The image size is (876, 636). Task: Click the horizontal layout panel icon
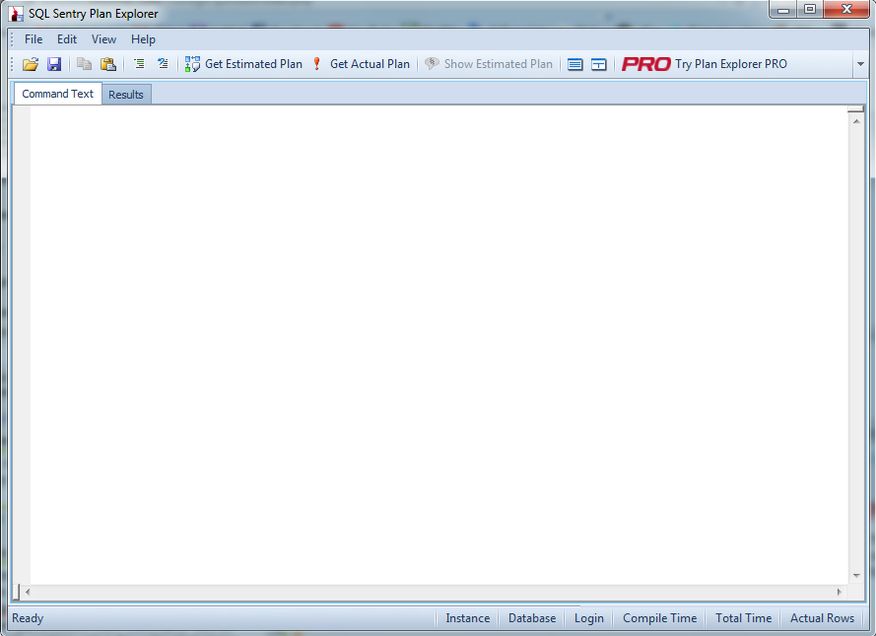point(575,65)
